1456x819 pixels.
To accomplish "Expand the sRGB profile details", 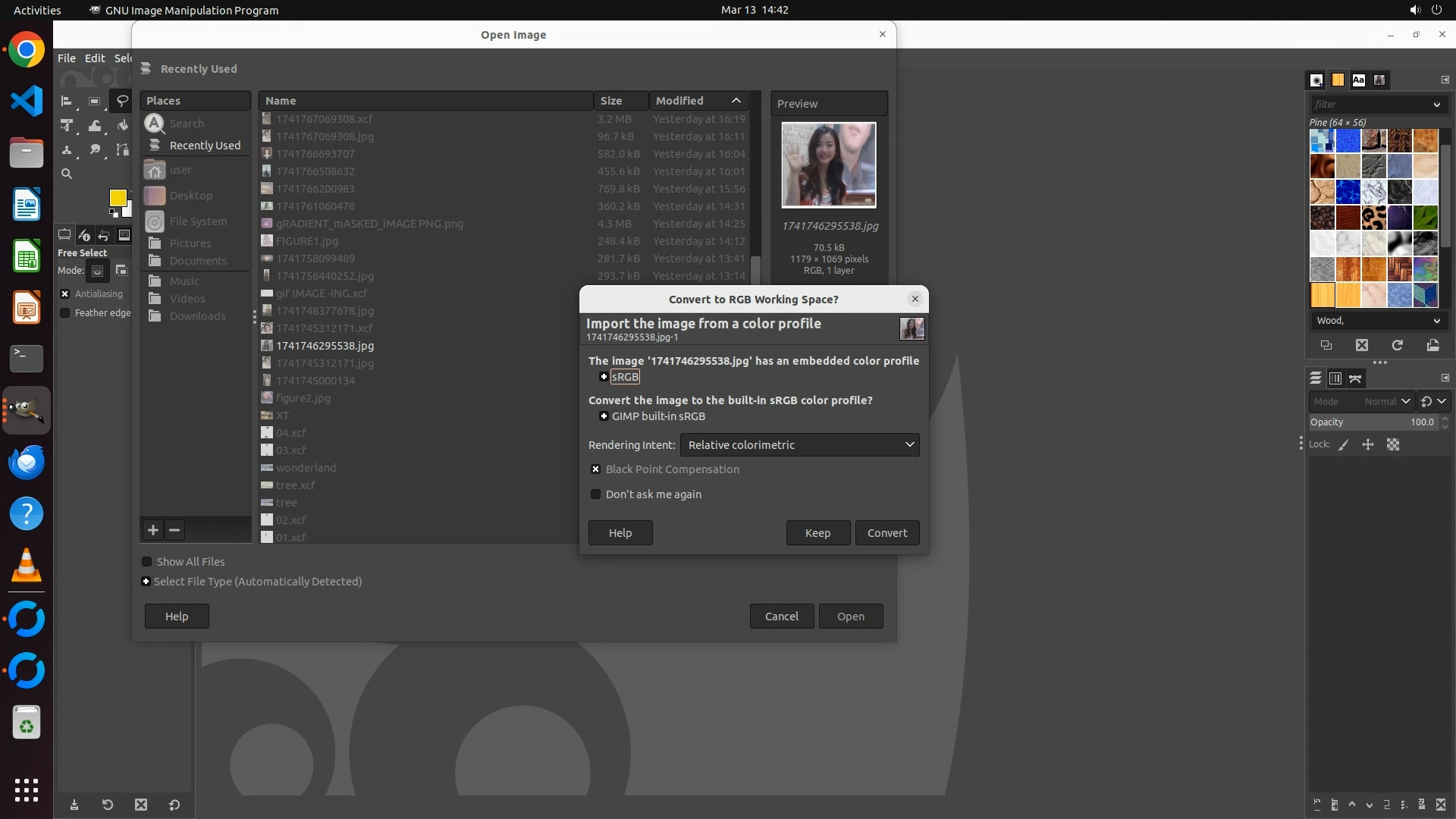I will click(x=604, y=377).
